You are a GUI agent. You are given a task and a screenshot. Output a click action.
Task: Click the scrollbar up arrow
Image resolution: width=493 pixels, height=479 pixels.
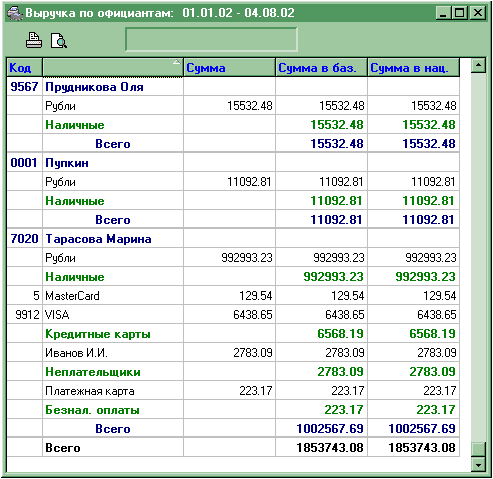pyautogui.click(x=478, y=65)
